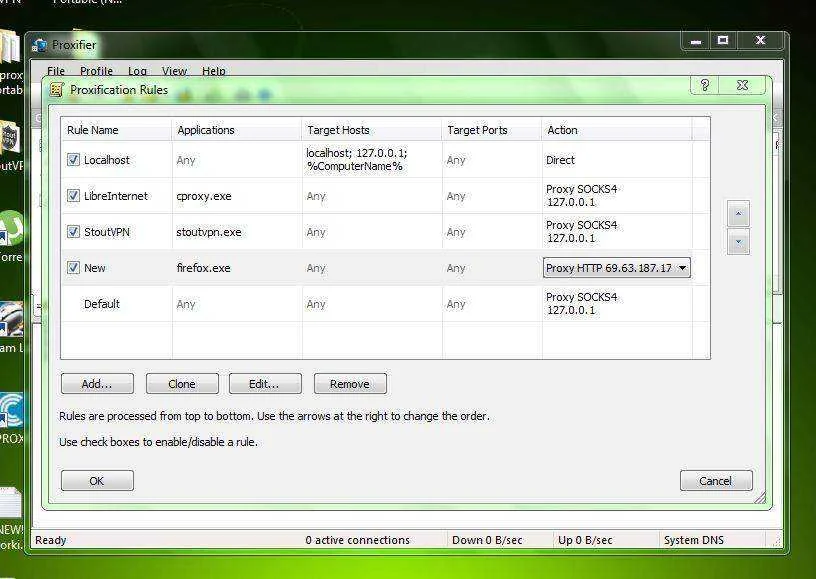
Task: Close the Proxification Rules dialog
Action: (x=742, y=85)
